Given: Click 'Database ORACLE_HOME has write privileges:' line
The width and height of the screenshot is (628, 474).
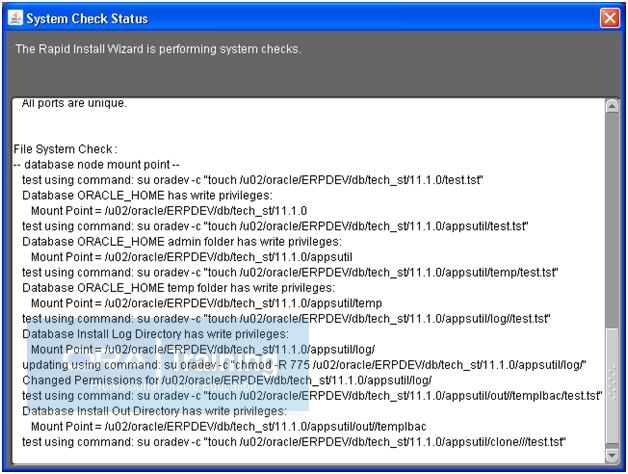Looking at the screenshot, I should [147, 196].
